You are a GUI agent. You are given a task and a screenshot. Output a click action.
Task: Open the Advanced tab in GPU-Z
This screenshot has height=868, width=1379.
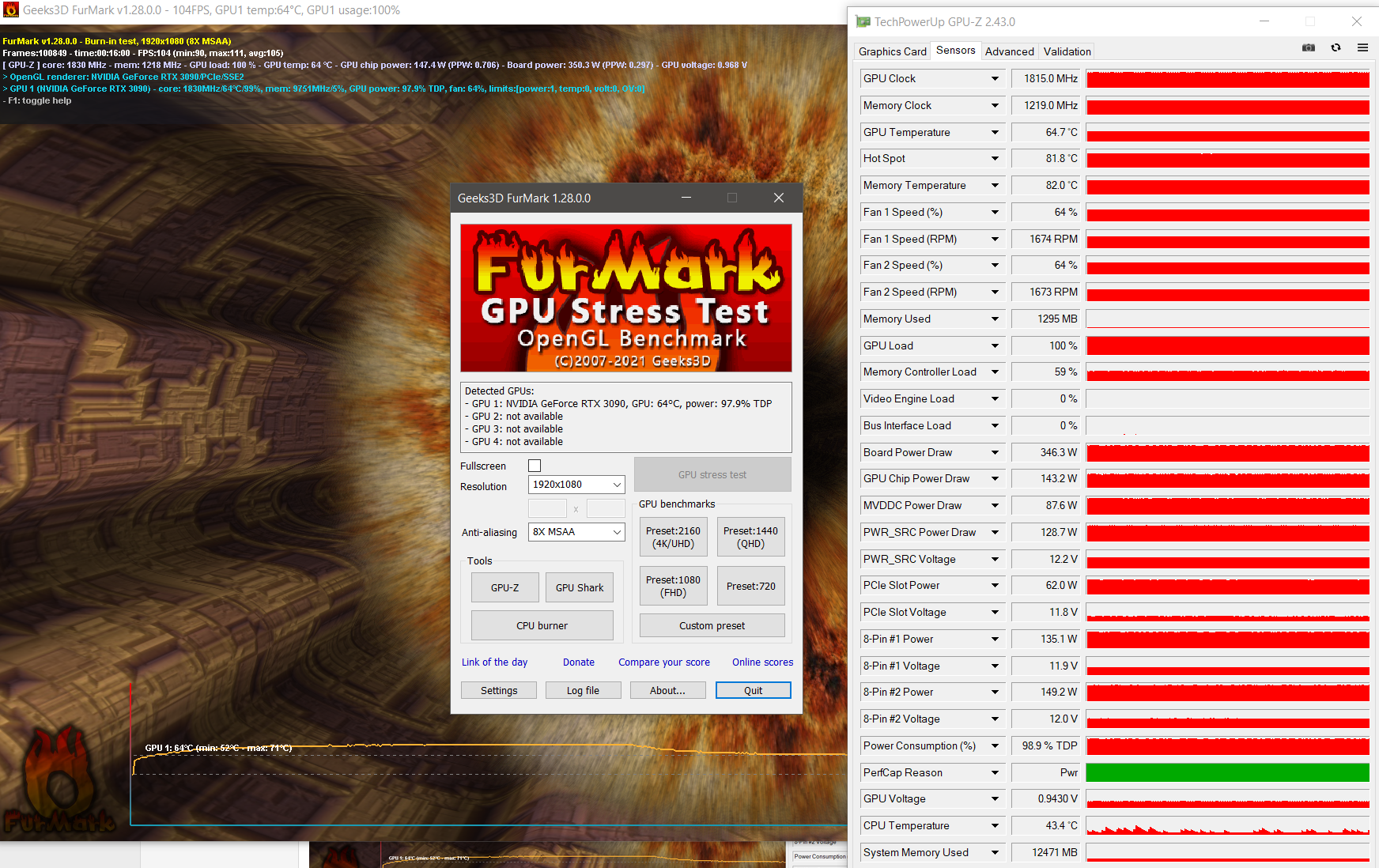click(x=1010, y=51)
